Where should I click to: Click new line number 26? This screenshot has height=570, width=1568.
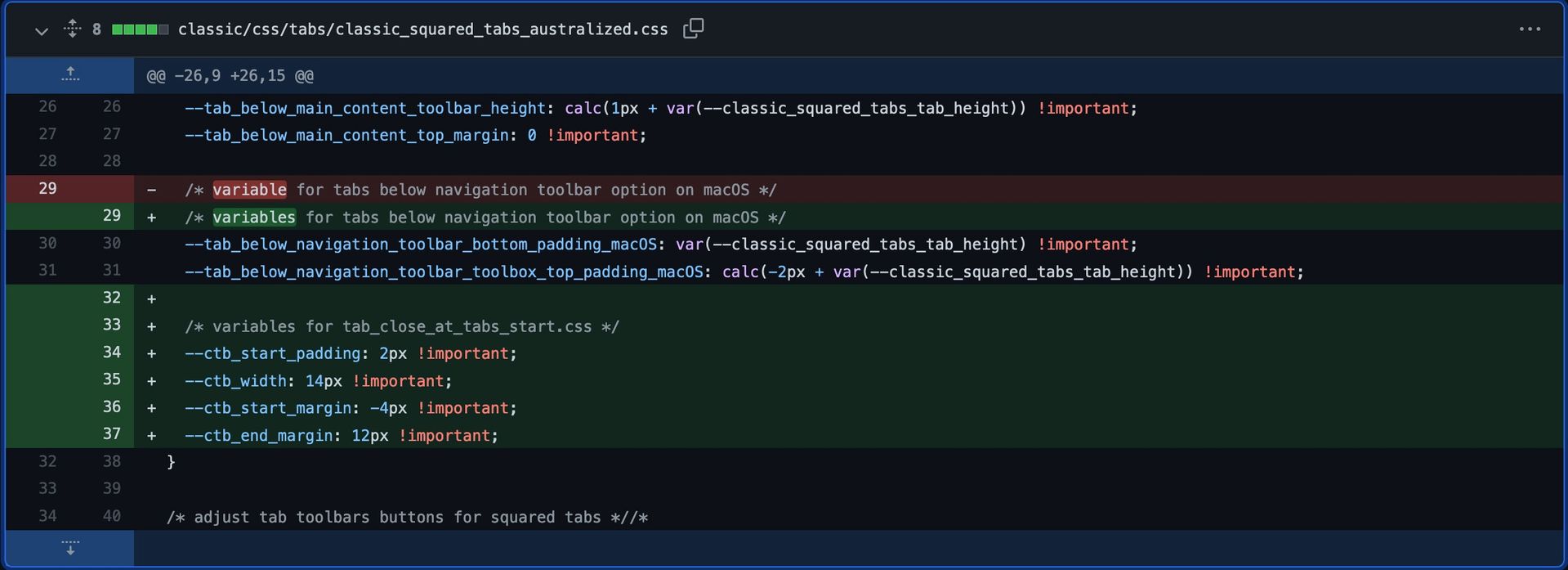111,106
